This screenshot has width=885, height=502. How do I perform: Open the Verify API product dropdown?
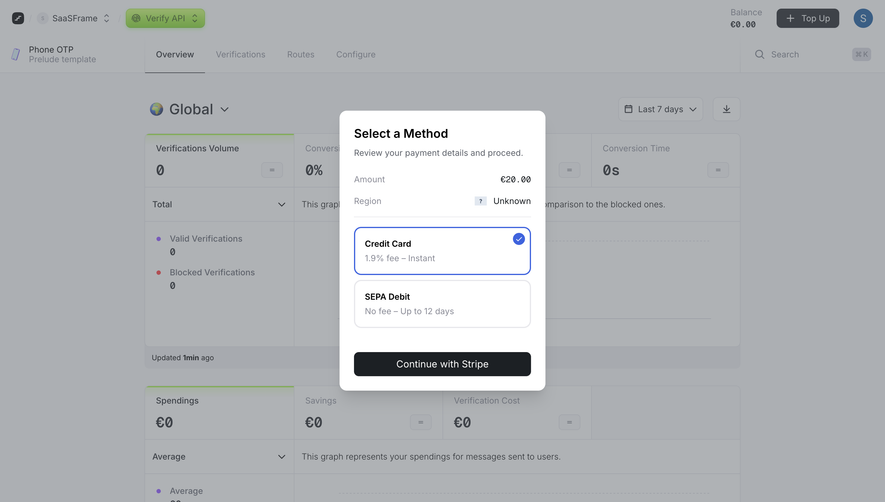point(165,18)
